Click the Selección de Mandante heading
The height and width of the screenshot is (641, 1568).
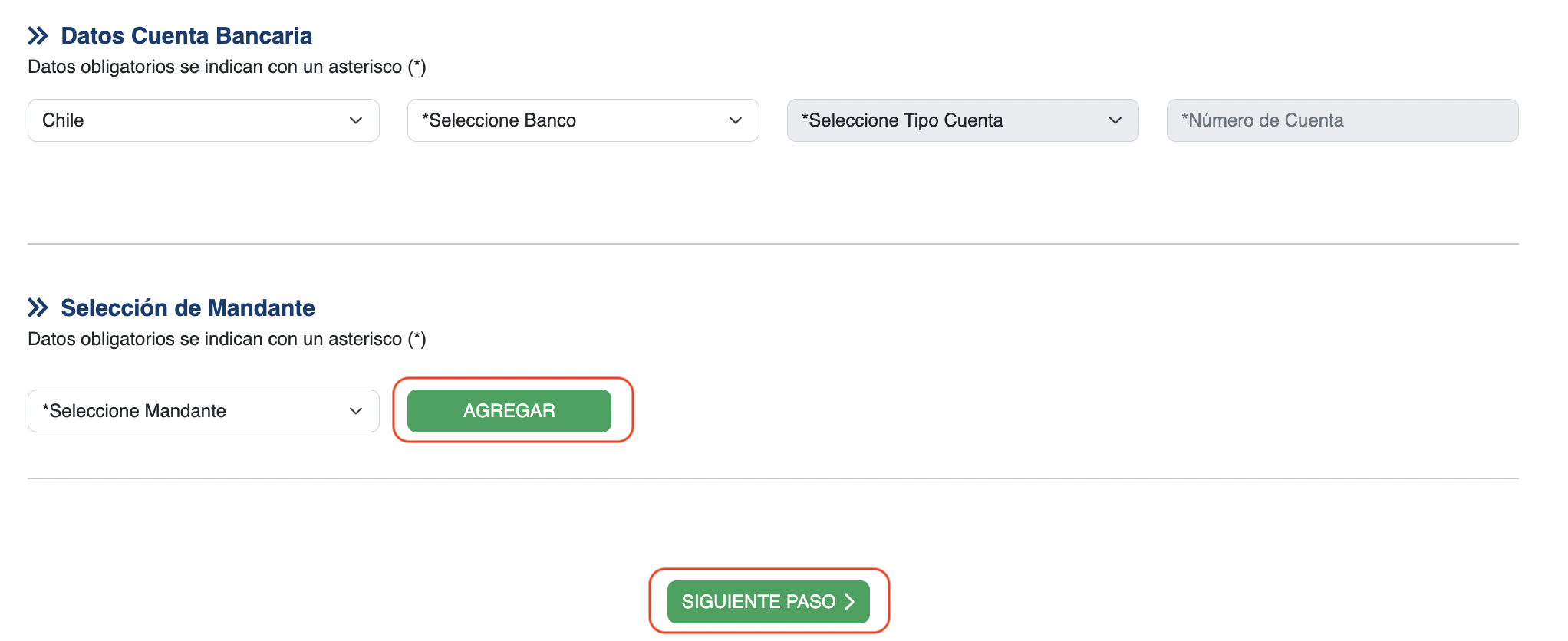point(188,308)
